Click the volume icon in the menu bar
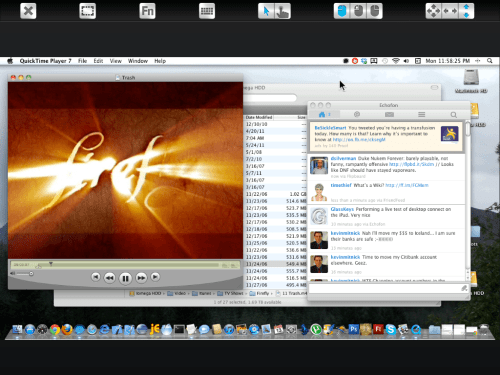This screenshot has height=375, width=500. click(x=406, y=61)
